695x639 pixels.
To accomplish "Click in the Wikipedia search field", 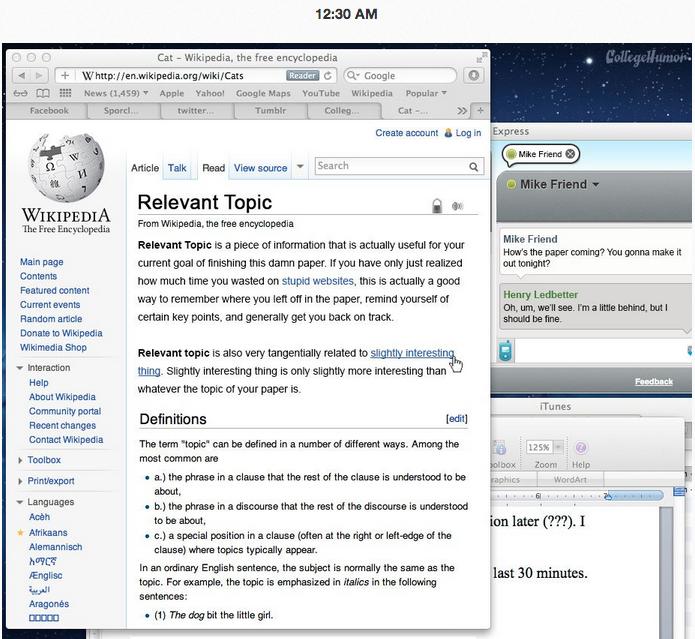I will (x=388, y=166).
